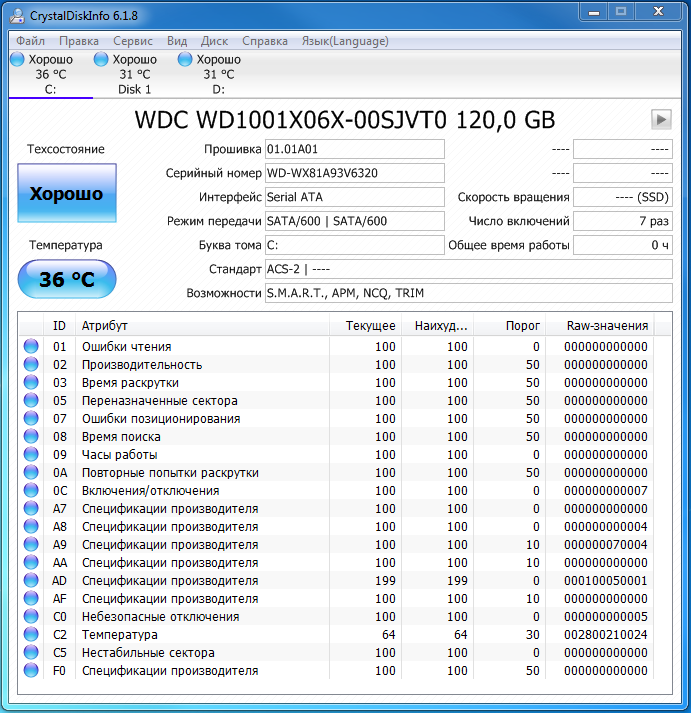Click status orb of attribute A8 row

coord(31,526)
